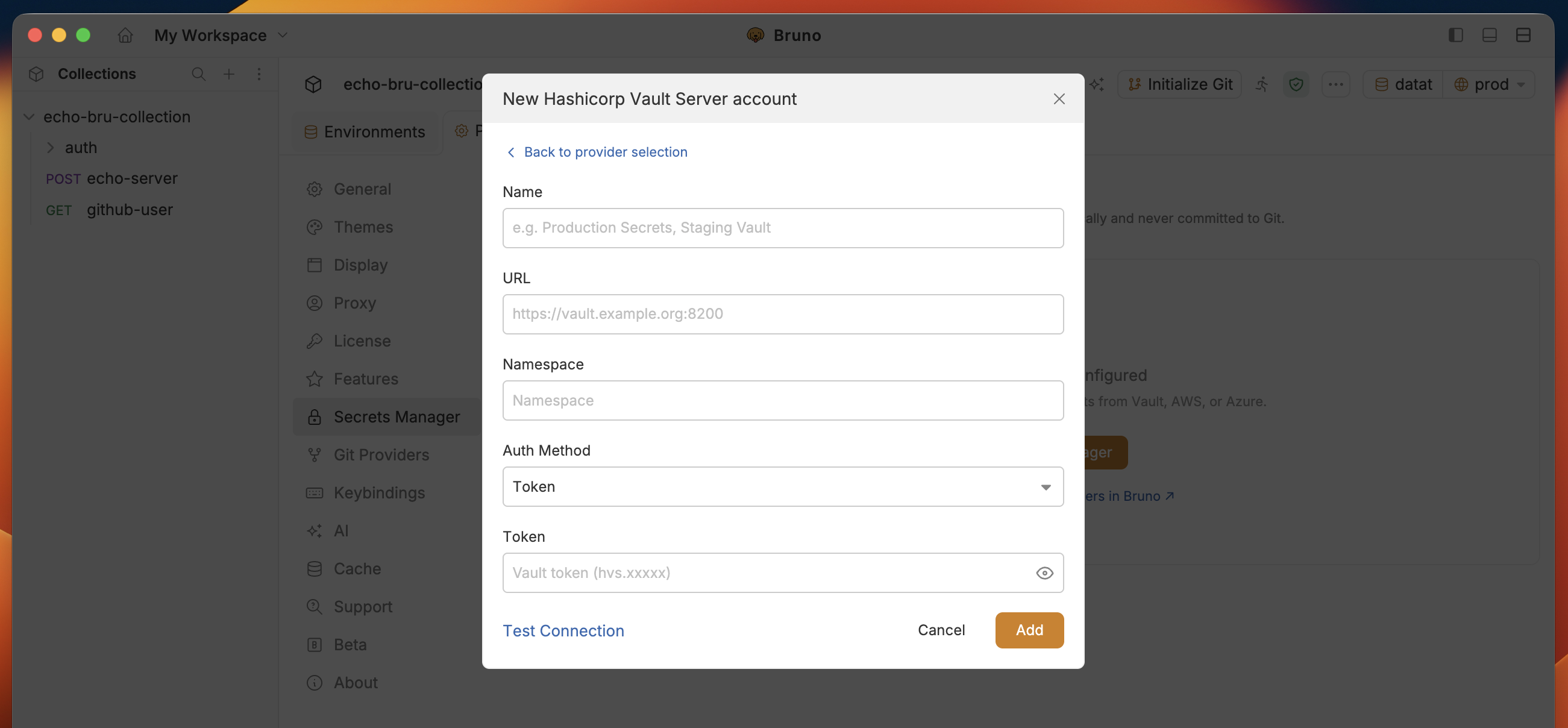Open the GET github-user request
1568x728 pixels.
110,210
